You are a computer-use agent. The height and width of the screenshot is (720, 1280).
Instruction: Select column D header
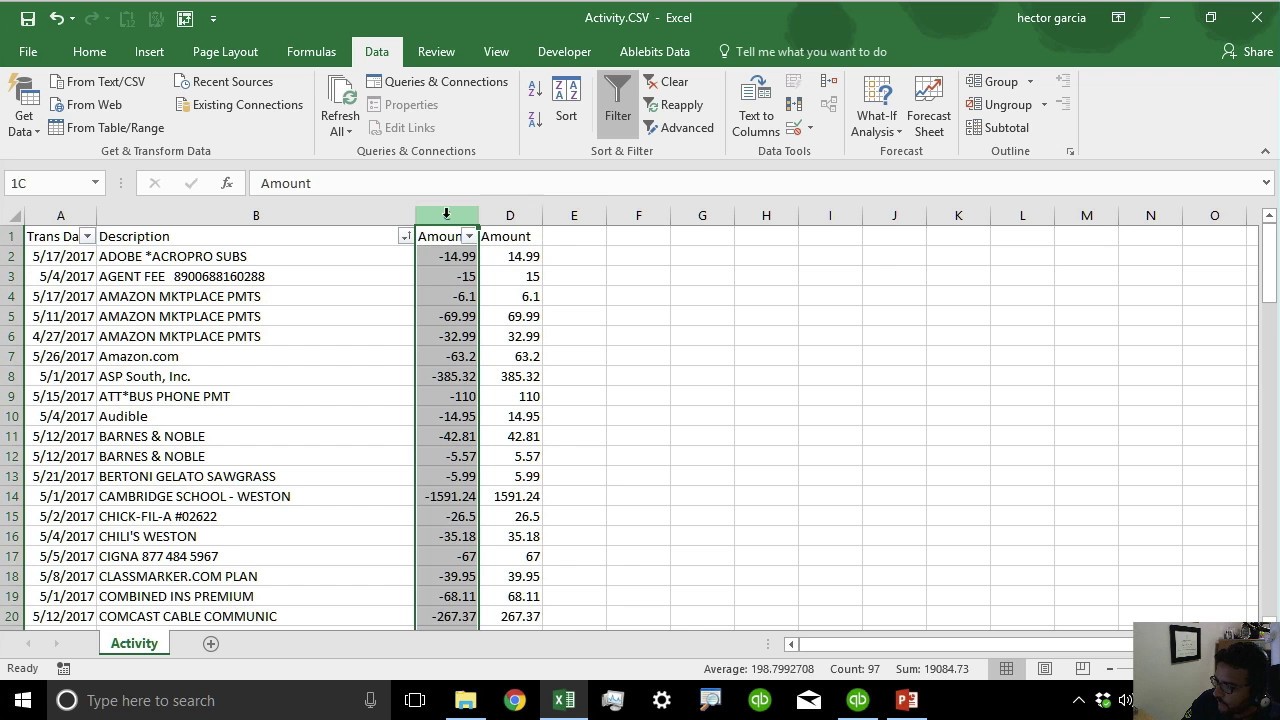coord(510,216)
